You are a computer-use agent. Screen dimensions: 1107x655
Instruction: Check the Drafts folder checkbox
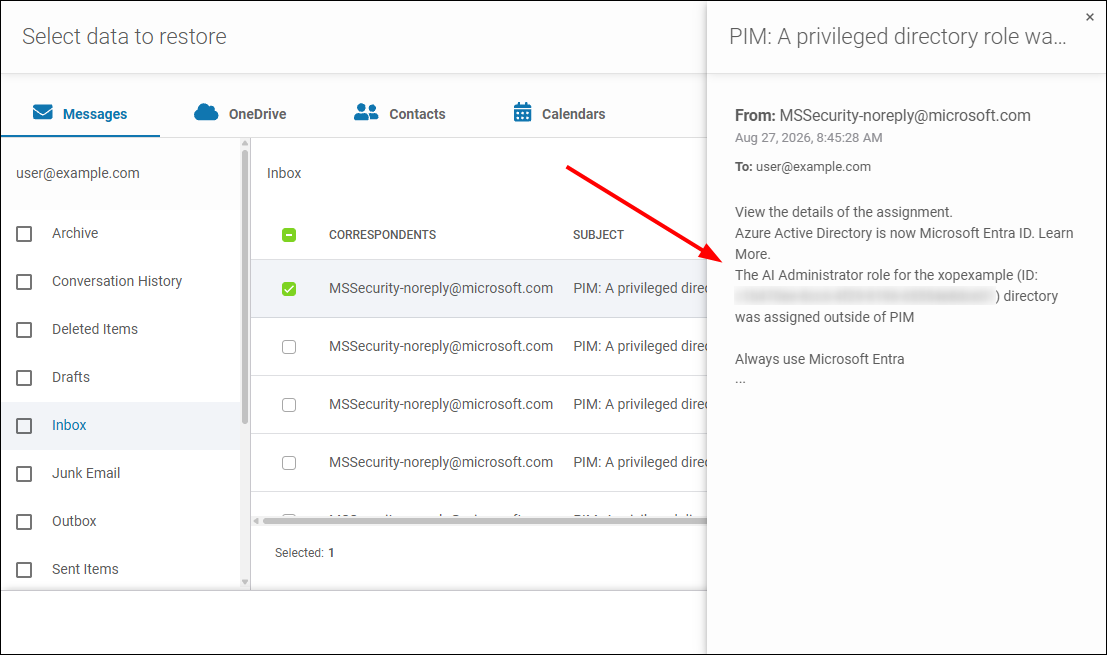coord(24,378)
